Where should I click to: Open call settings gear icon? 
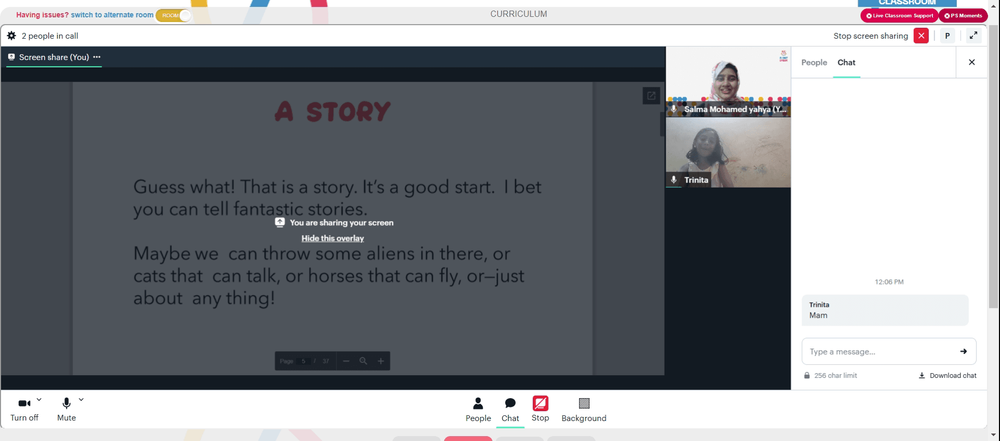pyautogui.click(x=11, y=36)
